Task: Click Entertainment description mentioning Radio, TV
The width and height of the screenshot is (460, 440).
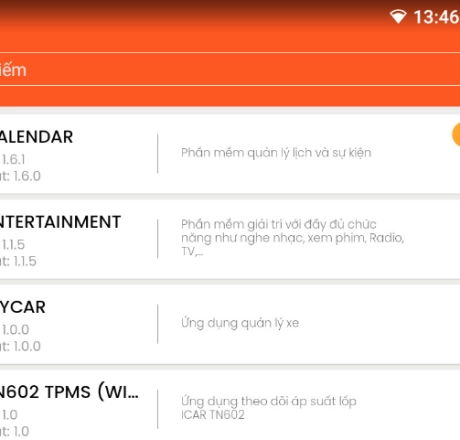Action: click(x=292, y=238)
